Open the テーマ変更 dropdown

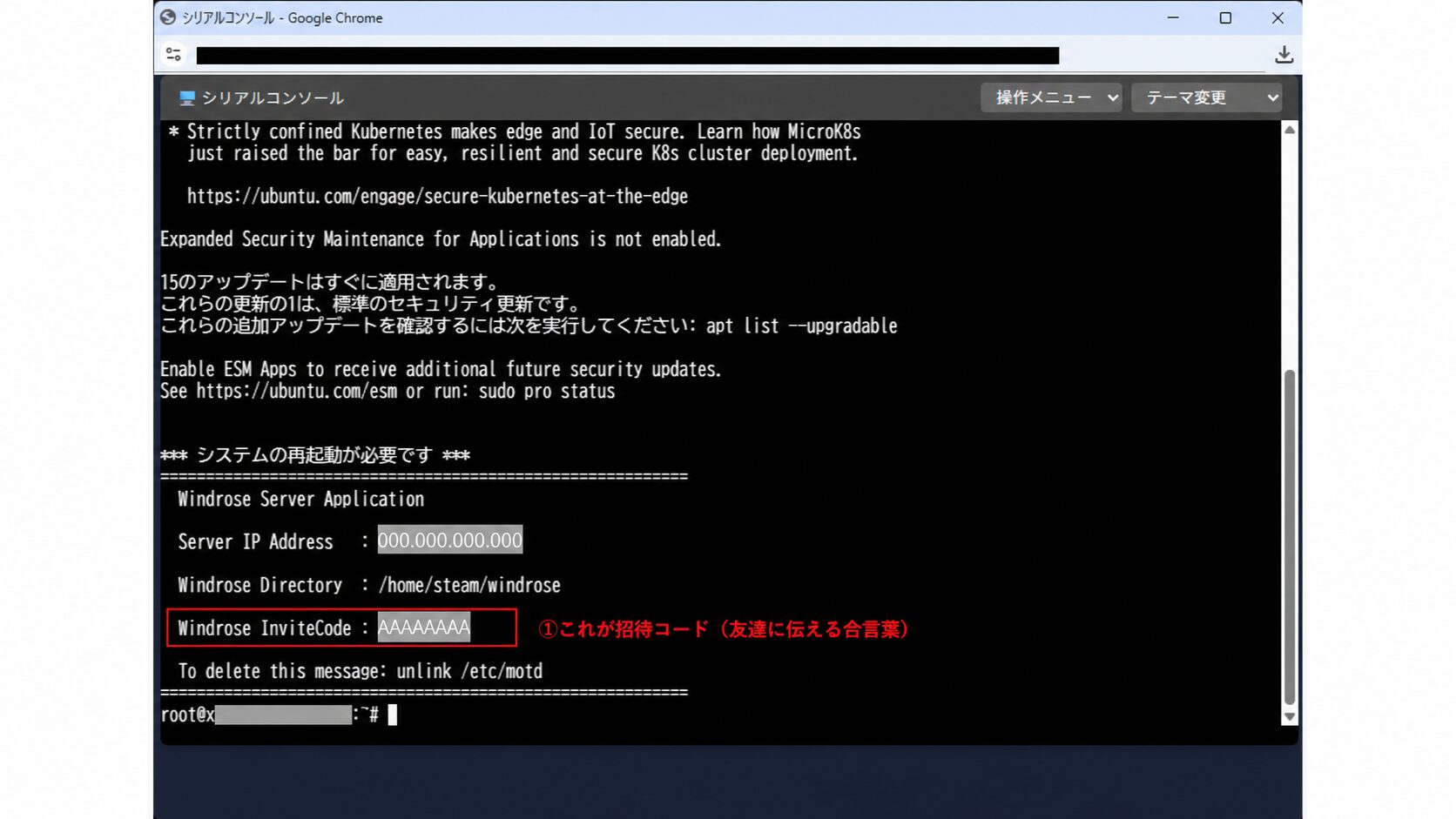click(1206, 97)
